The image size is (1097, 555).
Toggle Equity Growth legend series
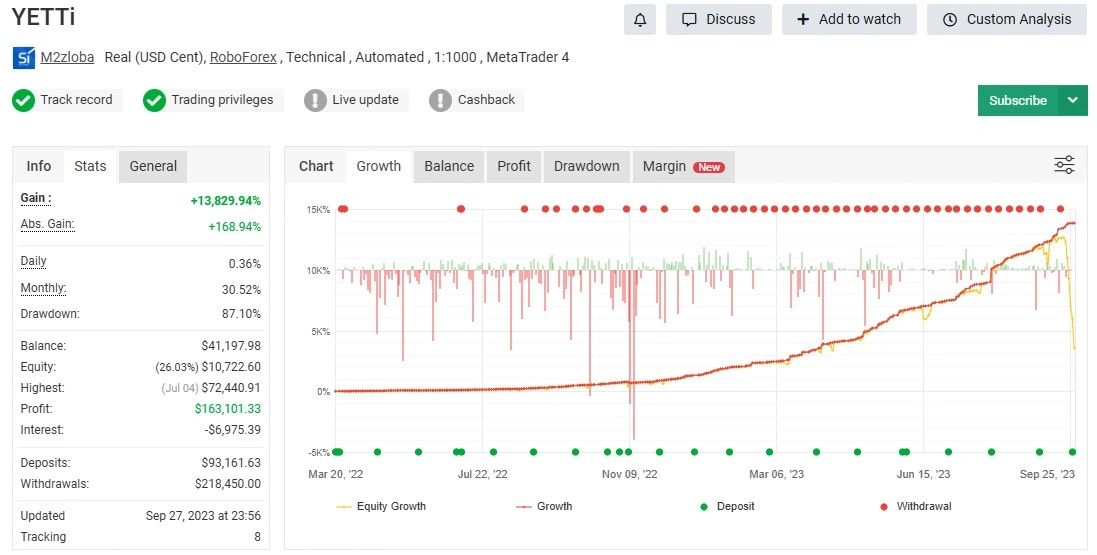point(390,506)
